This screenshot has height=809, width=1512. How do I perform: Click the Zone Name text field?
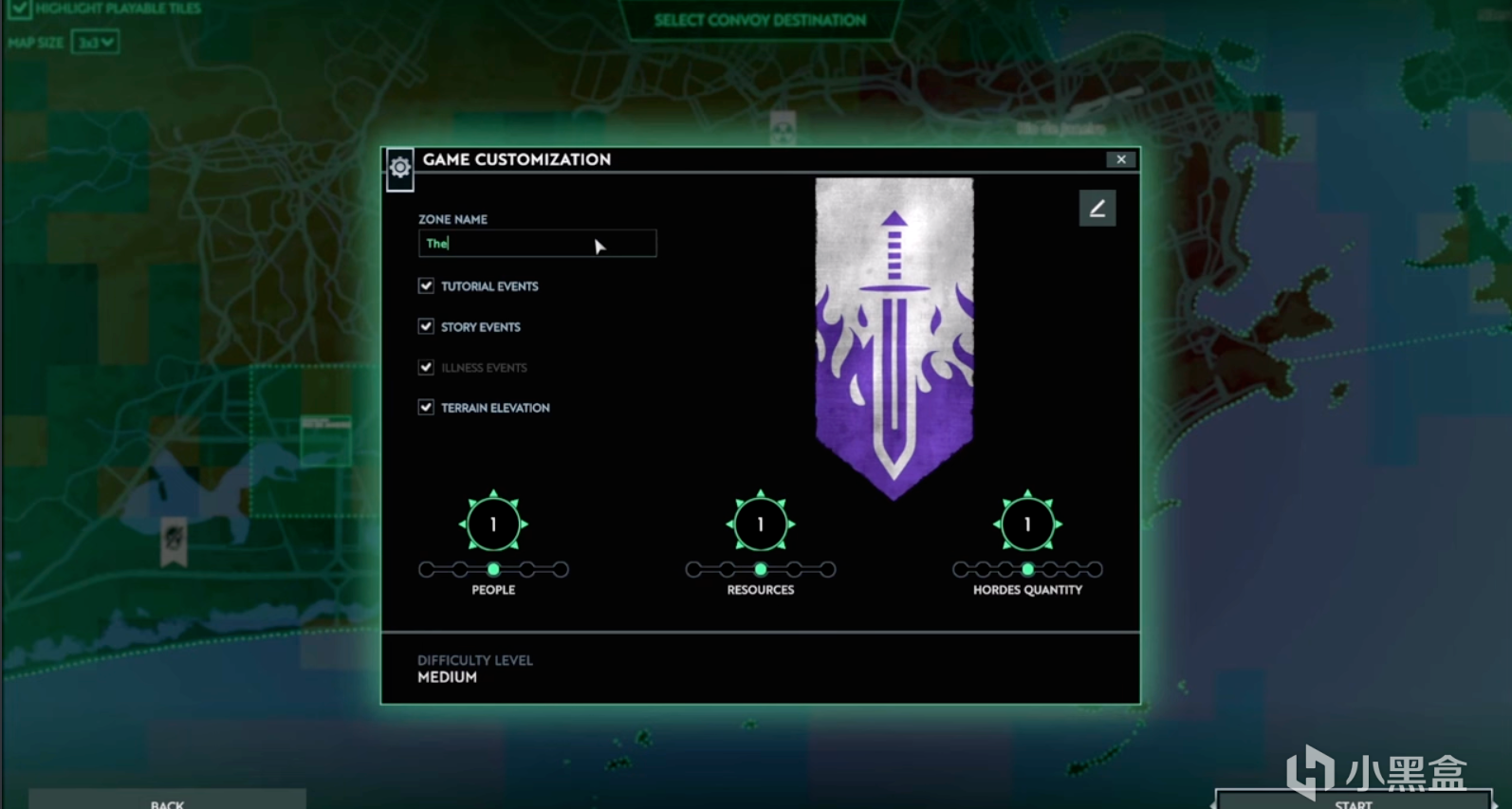pyautogui.click(x=537, y=244)
